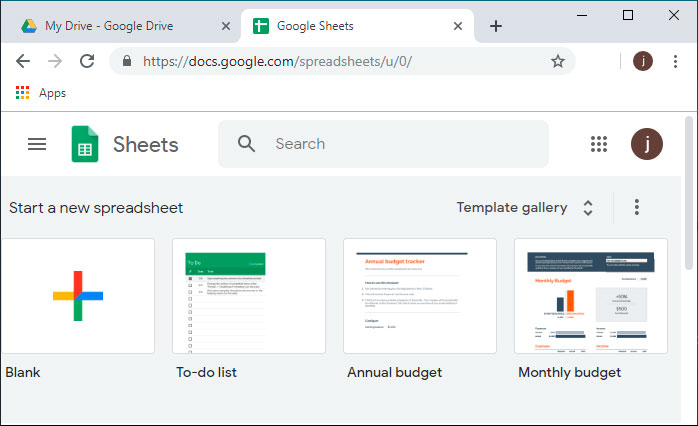Open a new browser tab with plus
The width and height of the screenshot is (698, 426).
click(496, 26)
